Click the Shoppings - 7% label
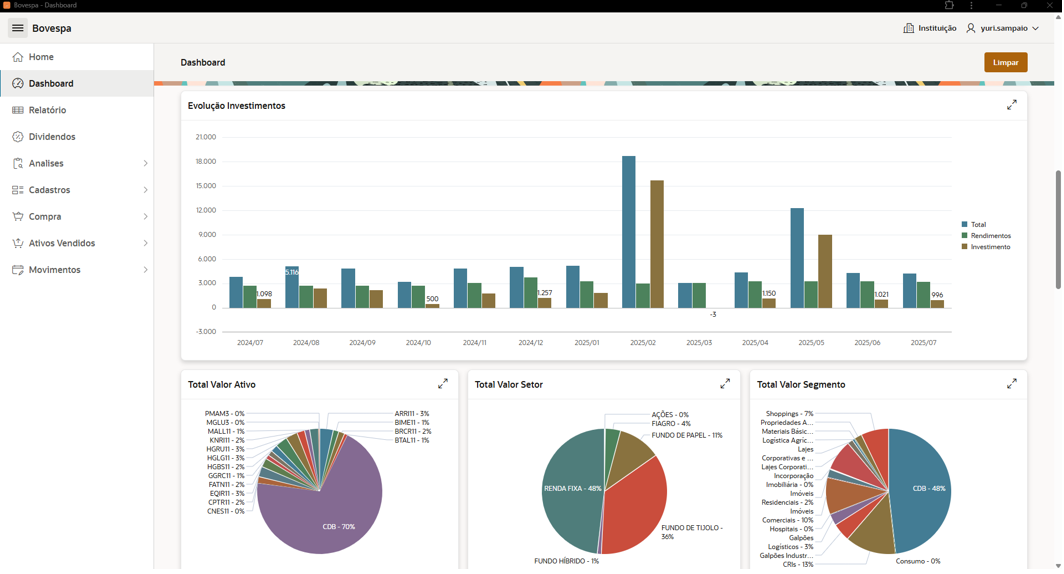 (789, 413)
